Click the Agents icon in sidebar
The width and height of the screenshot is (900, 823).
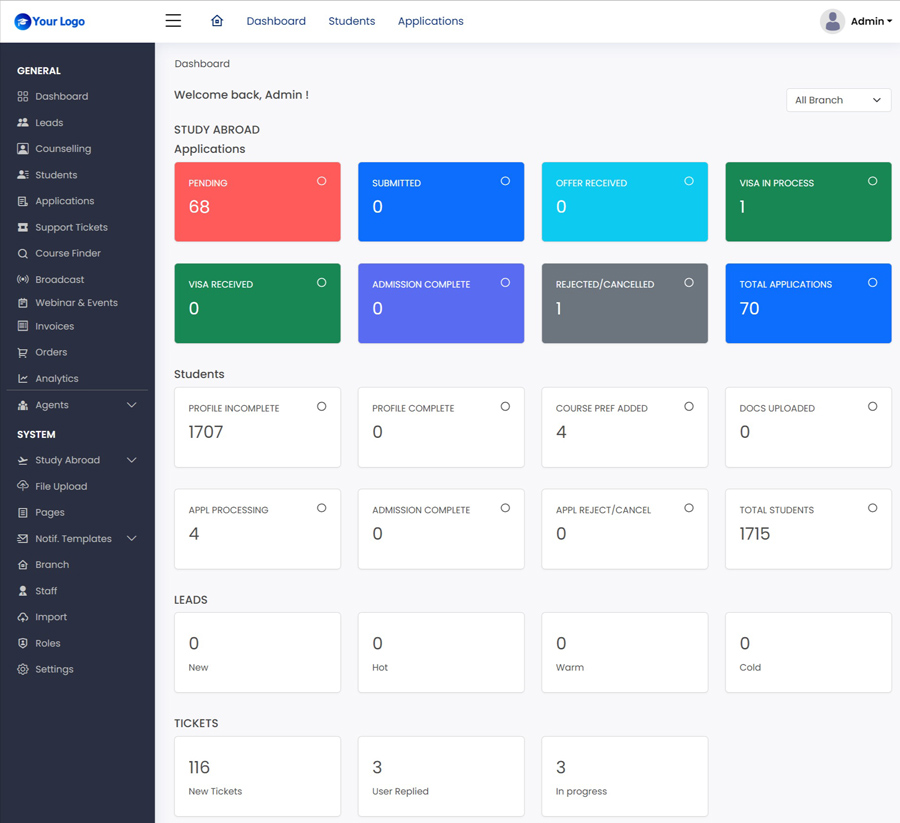tap(22, 405)
